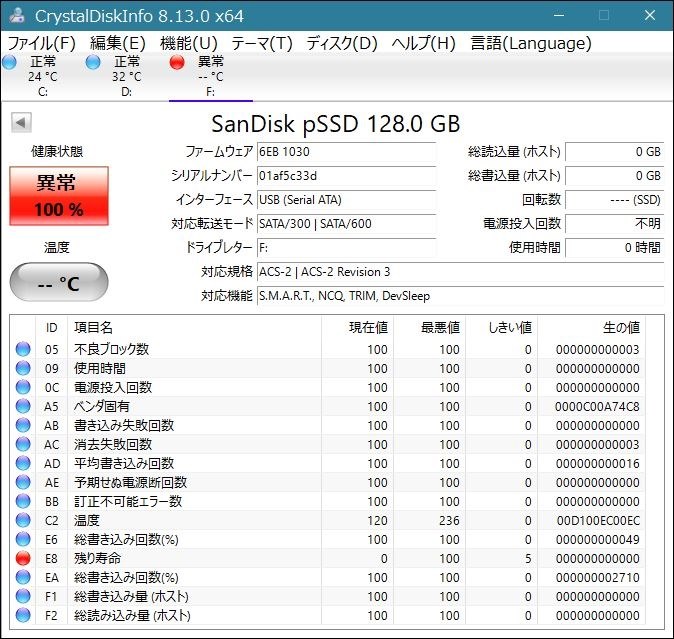674x639 pixels.
Task: Open the テーマ(T) menu
Action: (262, 43)
